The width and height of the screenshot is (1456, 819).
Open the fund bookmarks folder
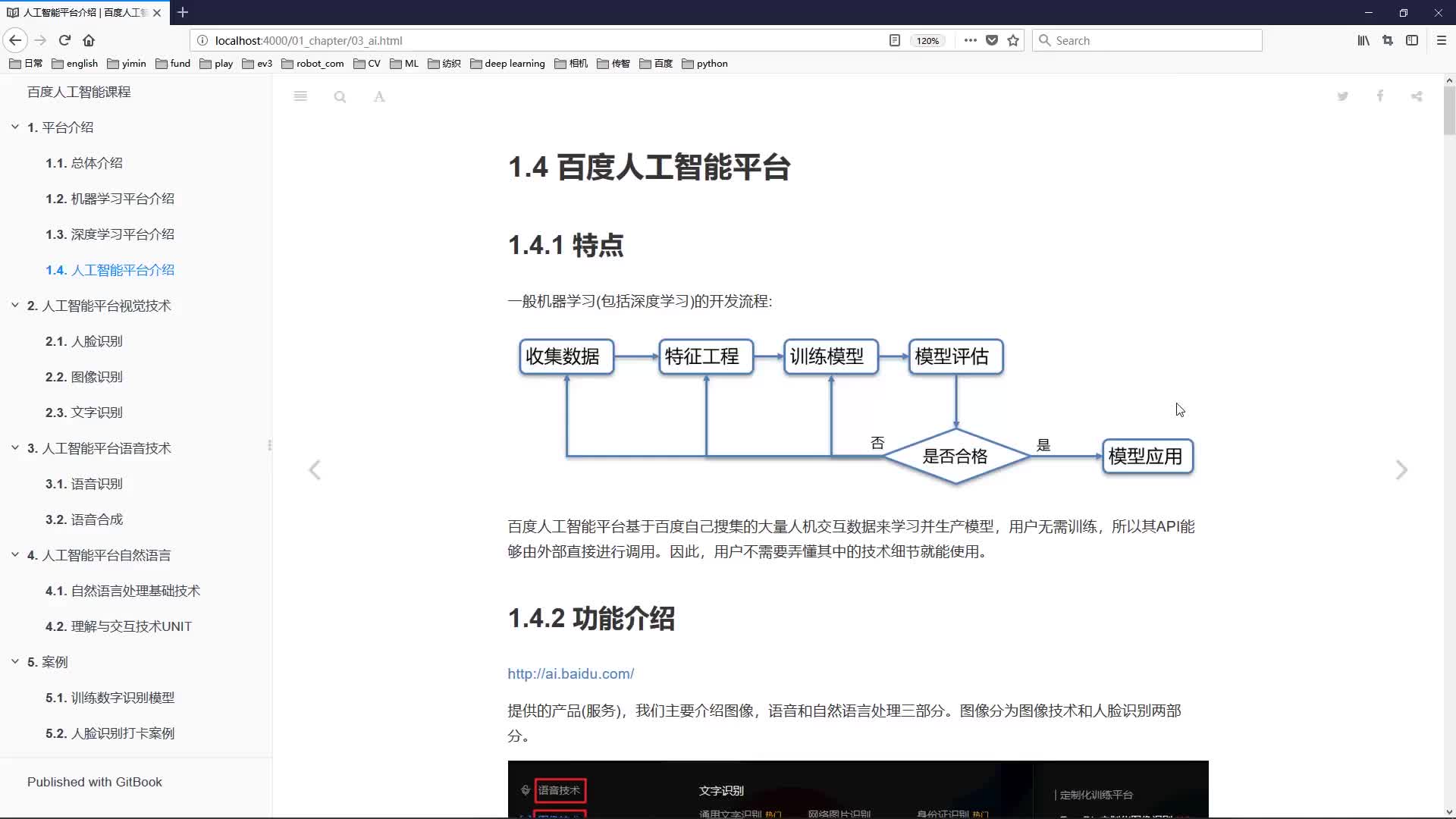[x=173, y=64]
